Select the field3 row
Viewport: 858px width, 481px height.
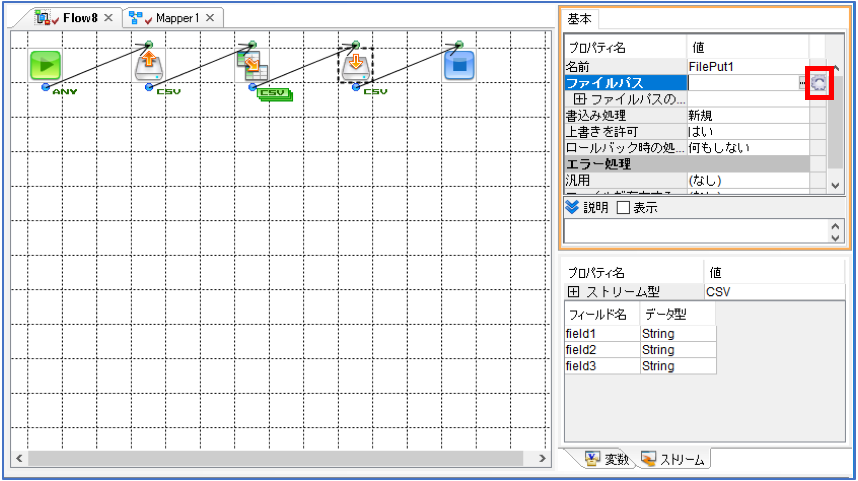(x=640, y=366)
